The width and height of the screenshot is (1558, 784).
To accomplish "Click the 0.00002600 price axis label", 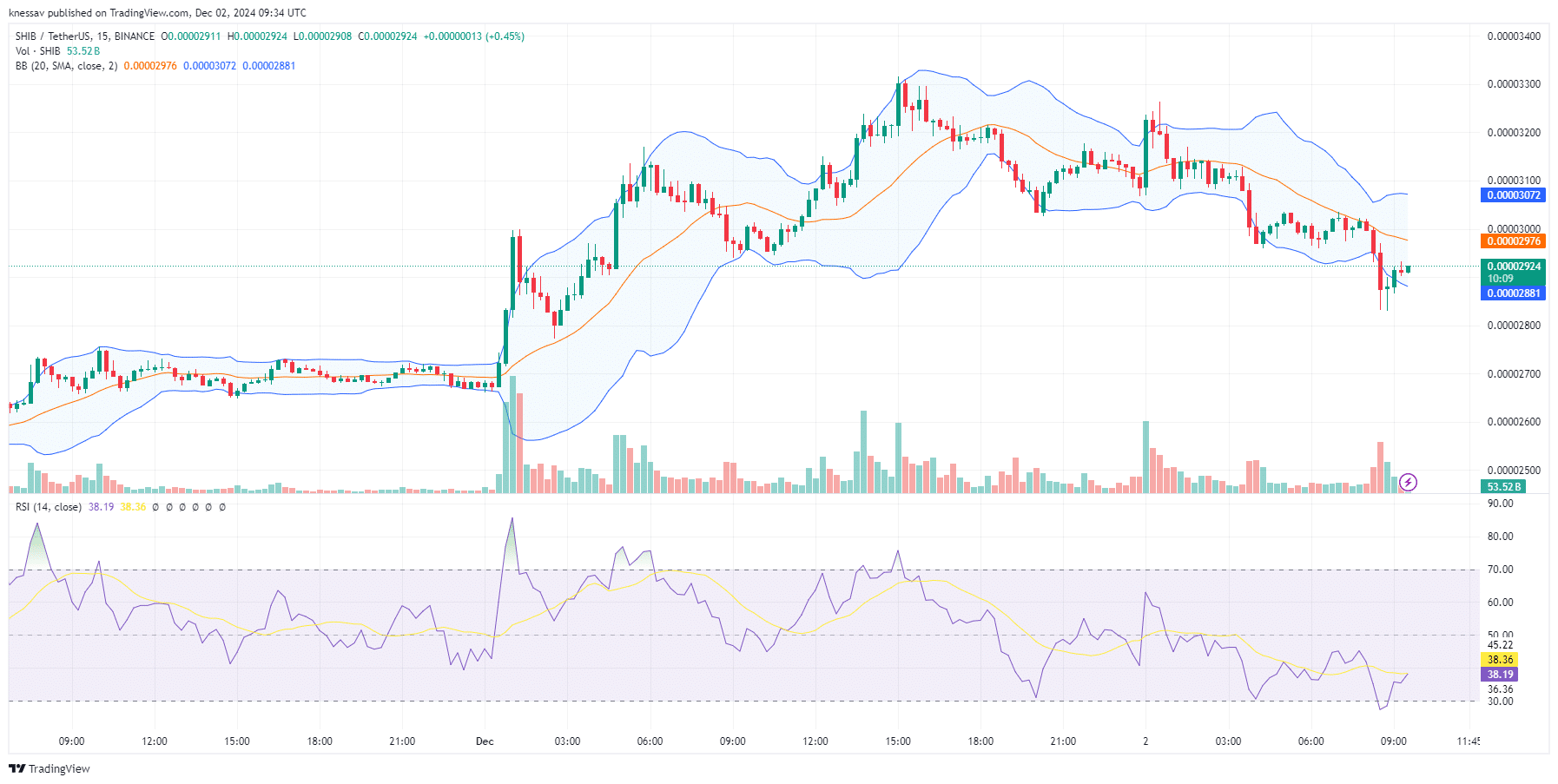I will (1514, 422).
